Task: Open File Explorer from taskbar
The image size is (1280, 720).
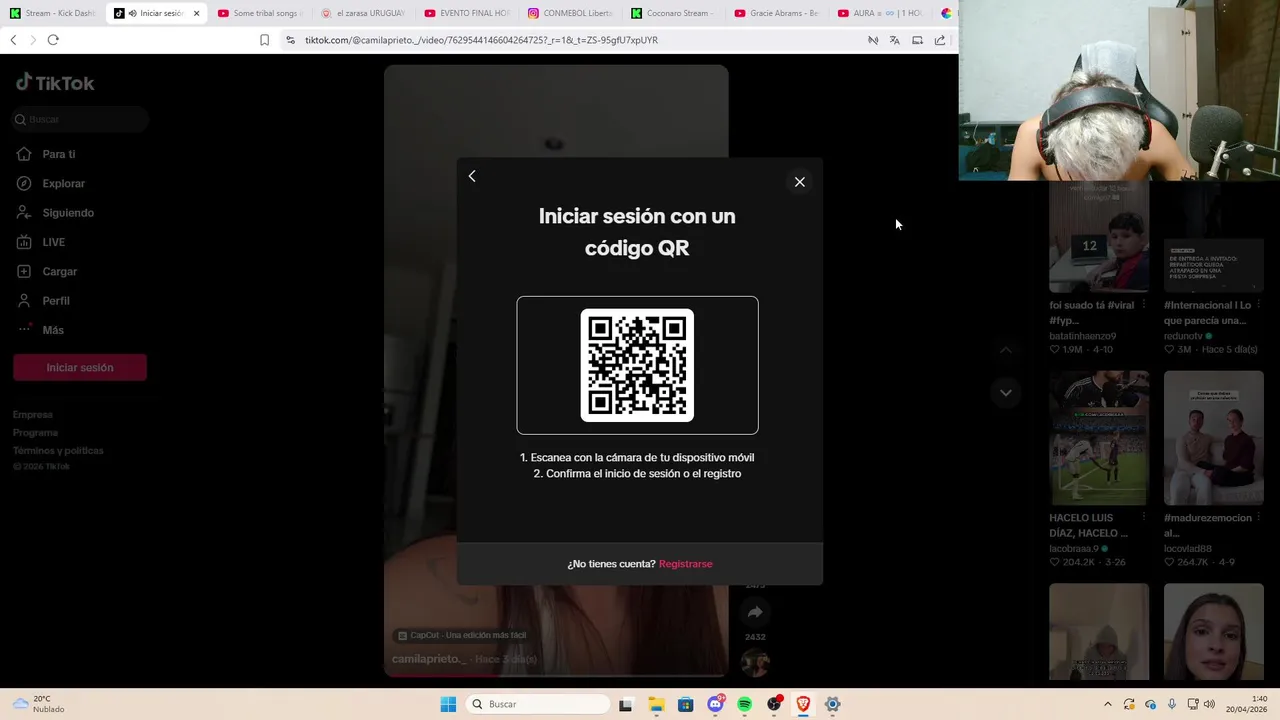Action: (x=656, y=704)
